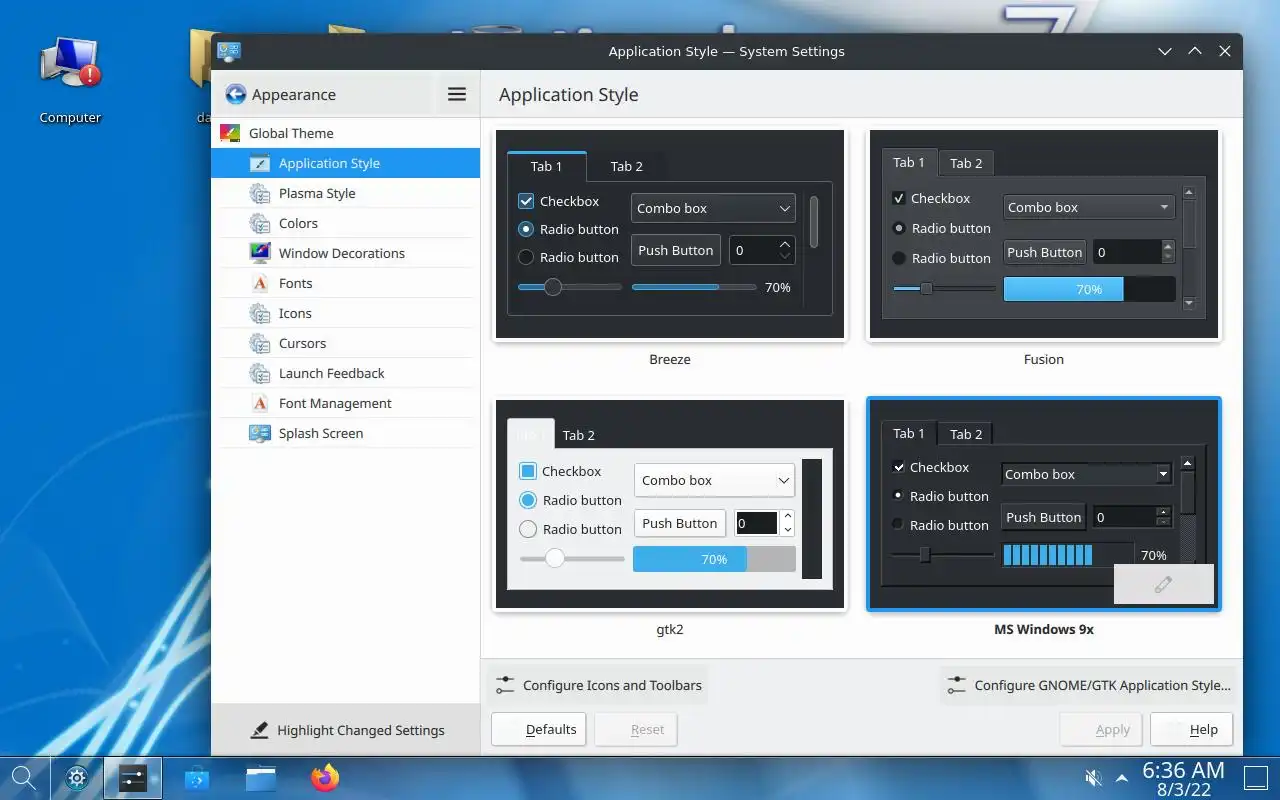Open Plasma Style settings
1280x800 pixels.
tap(345, 193)
